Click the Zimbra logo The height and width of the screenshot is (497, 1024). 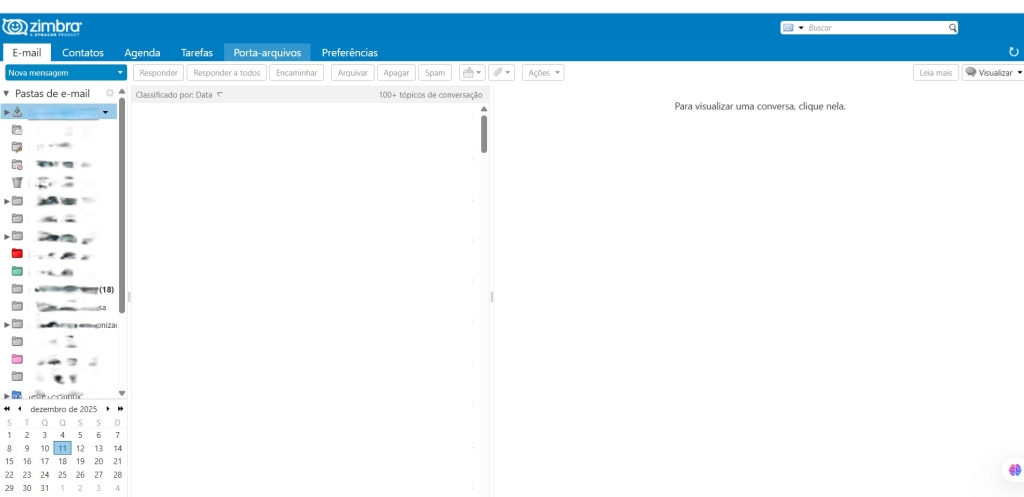[43, 26]
